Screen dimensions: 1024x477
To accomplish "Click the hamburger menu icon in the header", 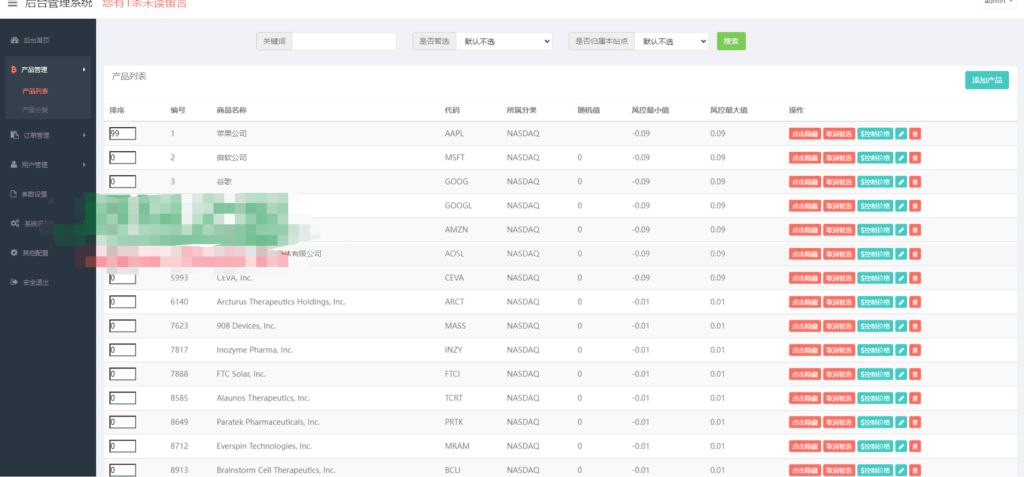I will [12, 3].
